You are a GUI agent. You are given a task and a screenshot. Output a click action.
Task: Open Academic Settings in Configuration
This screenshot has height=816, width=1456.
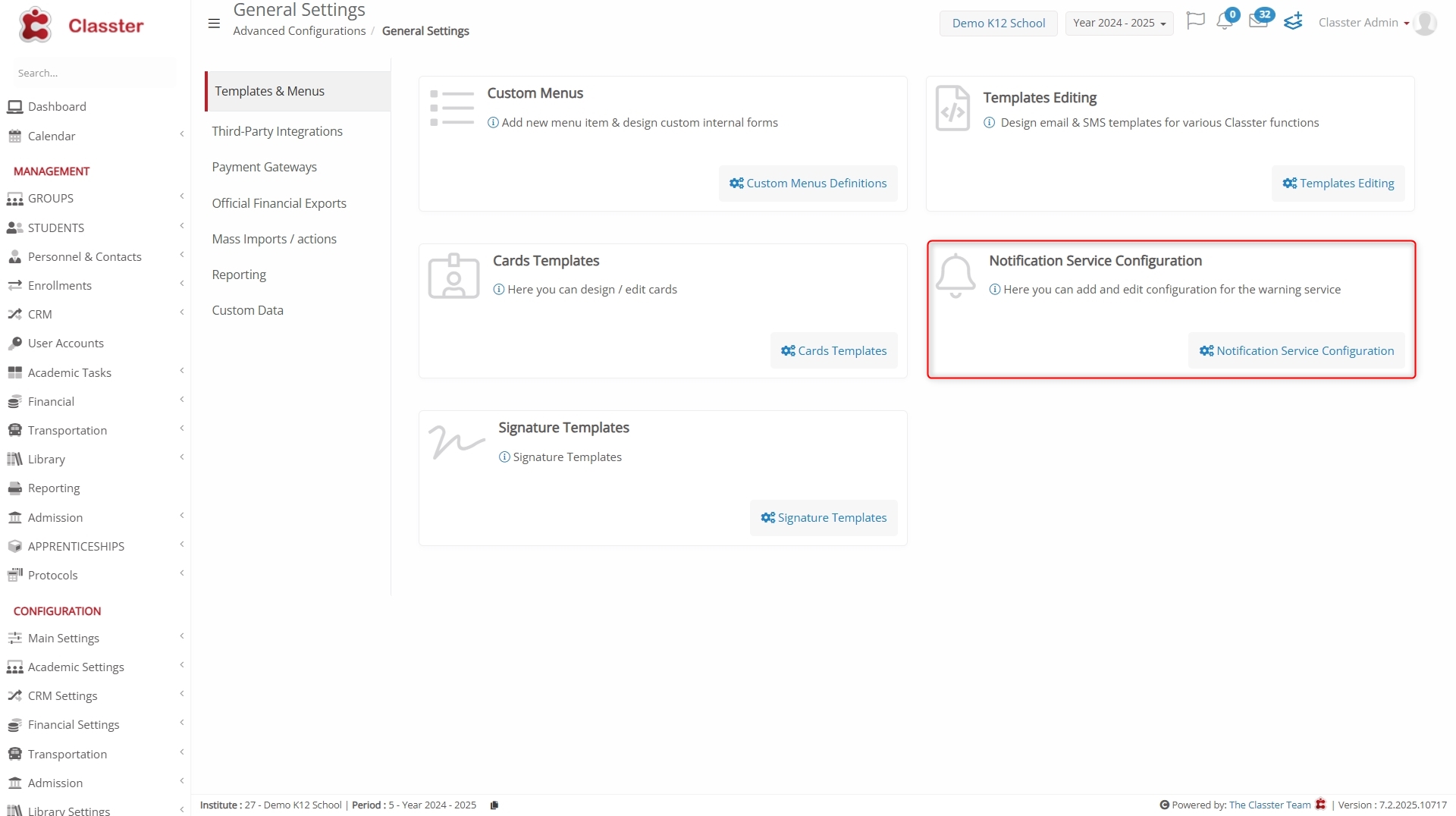pos(76,667)
